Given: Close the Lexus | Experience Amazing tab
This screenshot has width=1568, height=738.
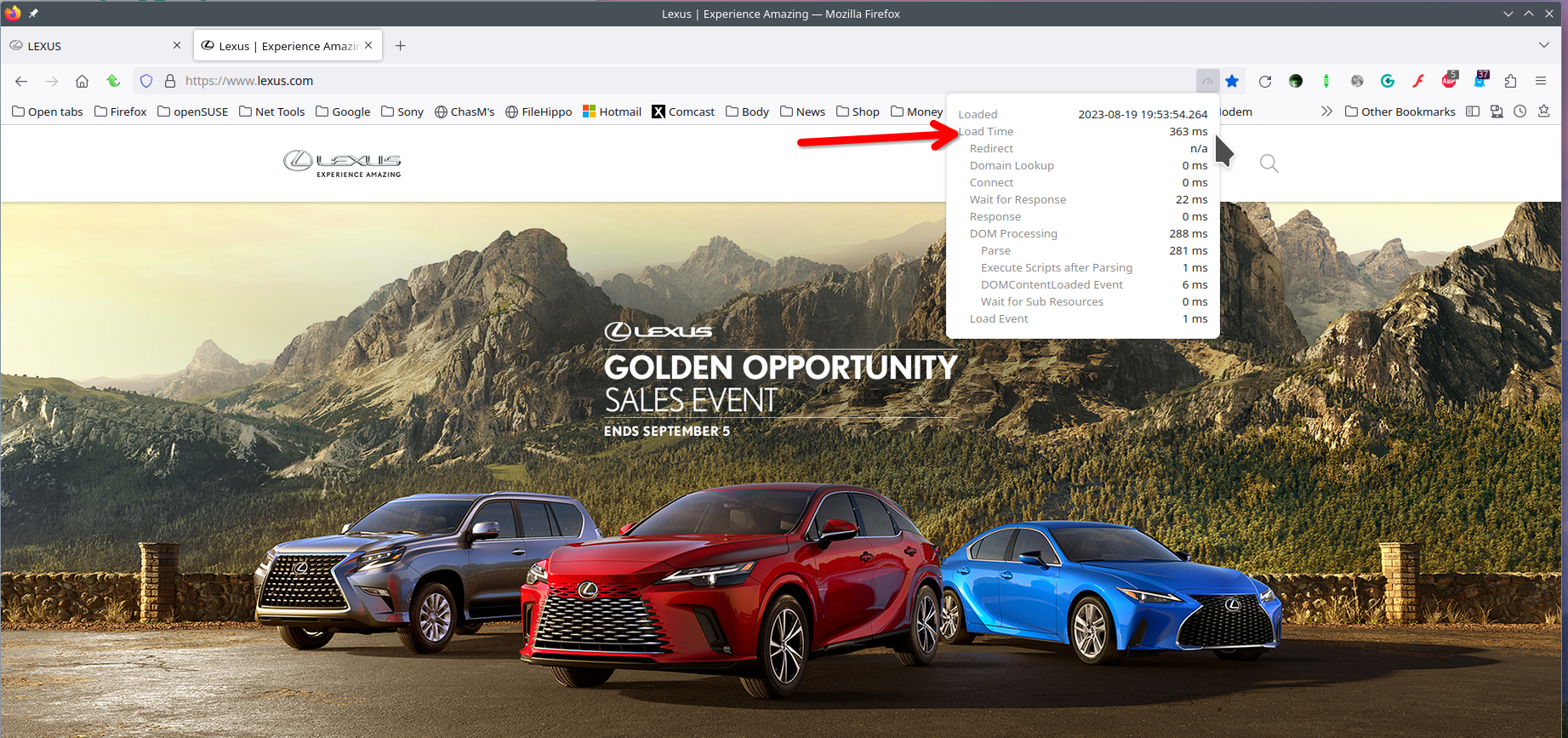Looking at the screenshot, I should [x=368, y=46].
